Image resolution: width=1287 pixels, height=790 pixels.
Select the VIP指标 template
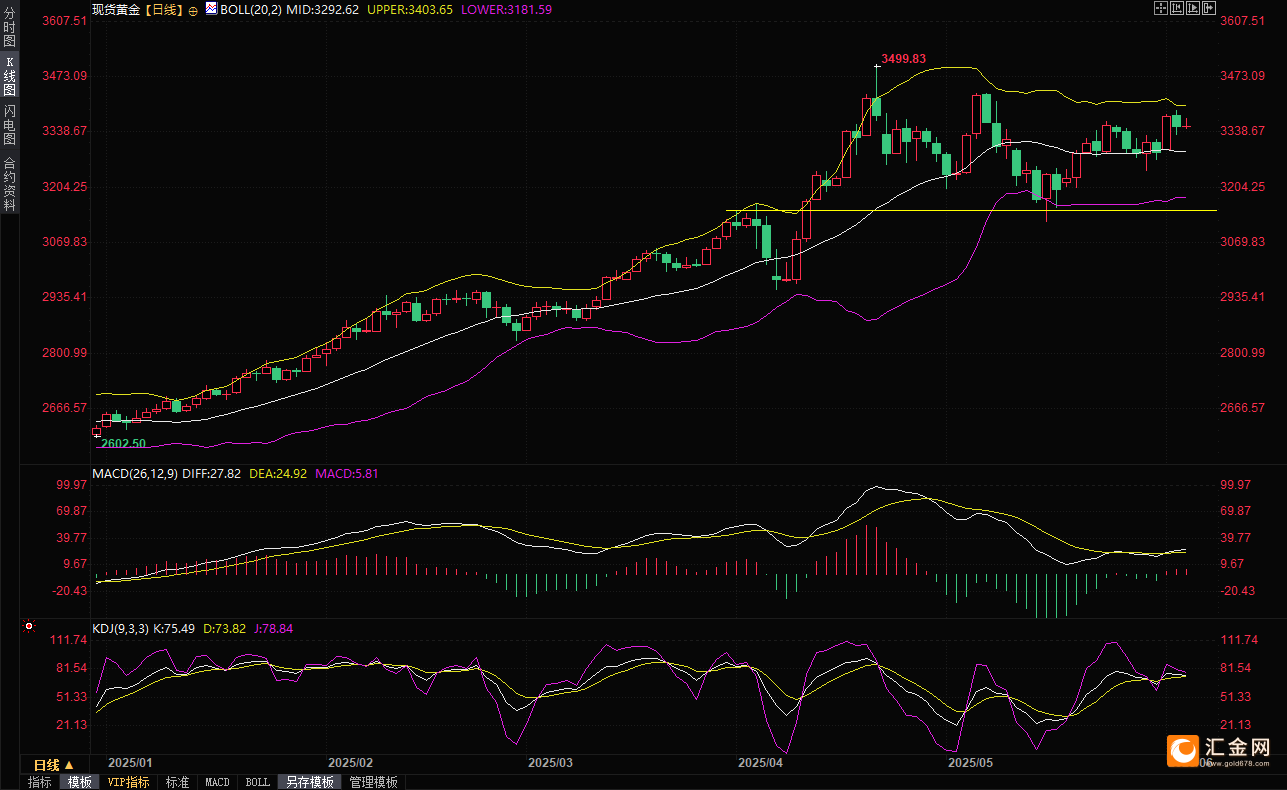129,782
